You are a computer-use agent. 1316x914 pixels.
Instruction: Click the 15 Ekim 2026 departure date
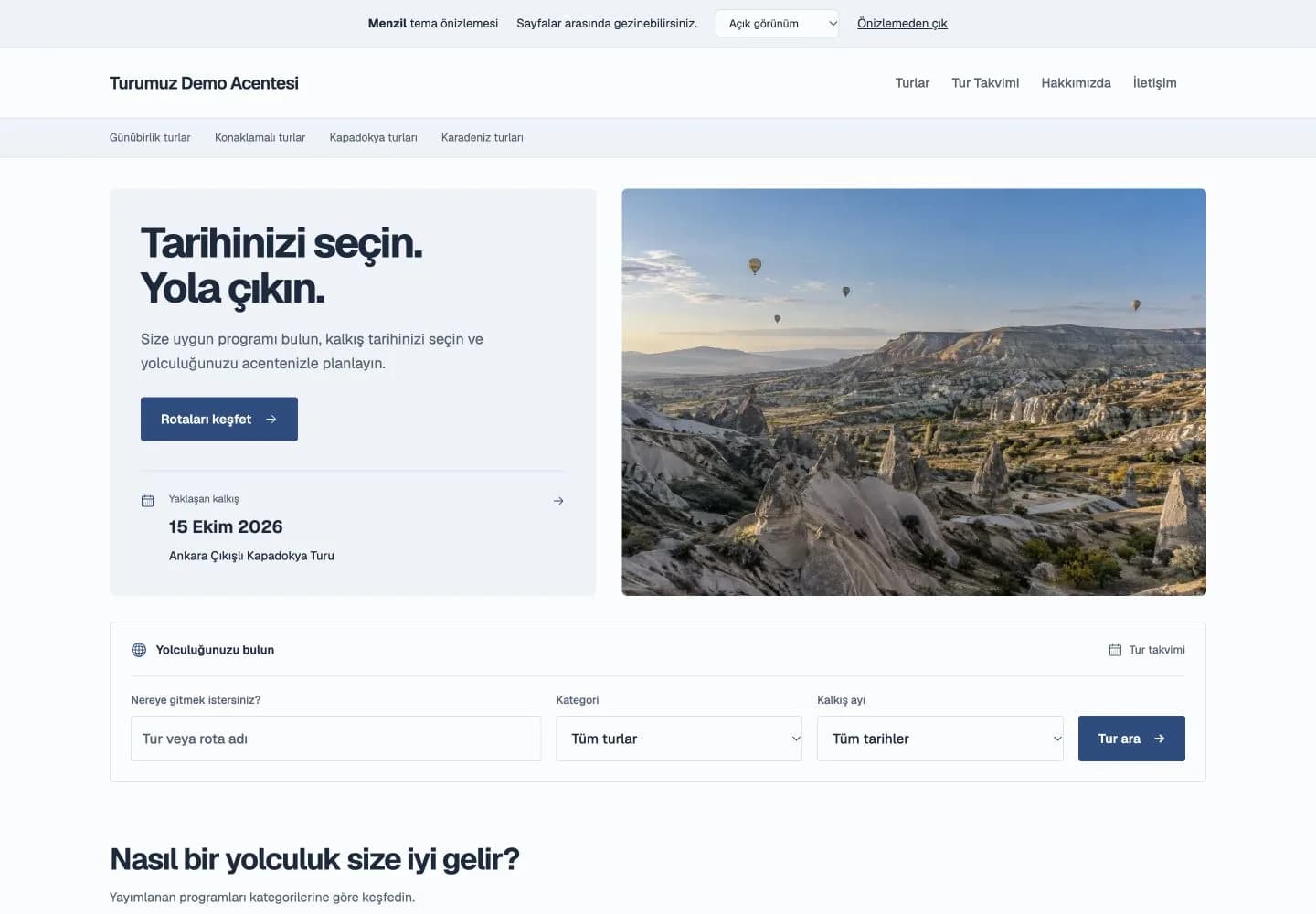click(x=226, y=526)
